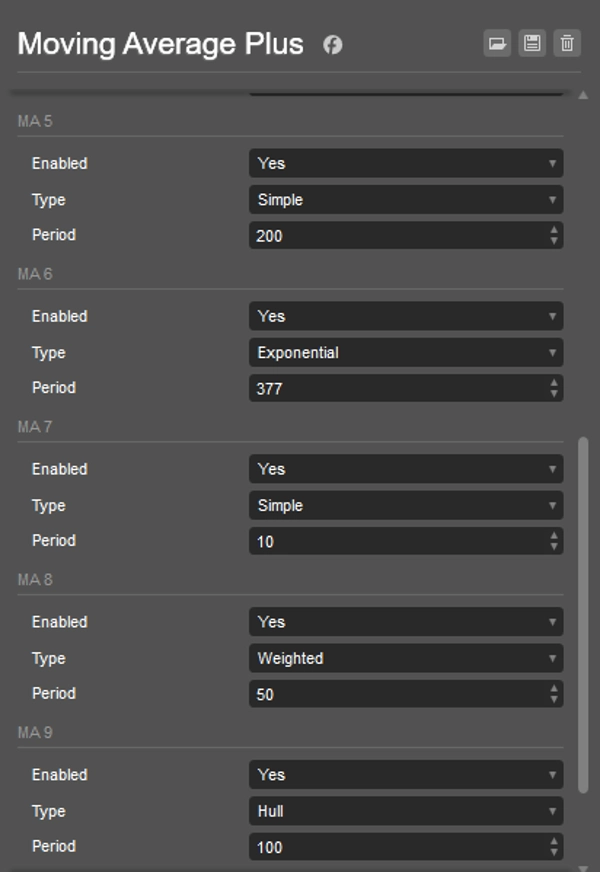Open MA 5 Type dropdown showing Simple

coord(405,200)
